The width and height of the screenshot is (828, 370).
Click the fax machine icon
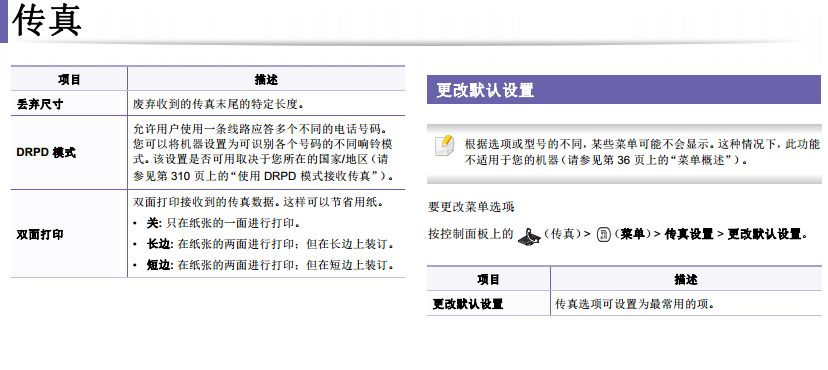point(530,236)
